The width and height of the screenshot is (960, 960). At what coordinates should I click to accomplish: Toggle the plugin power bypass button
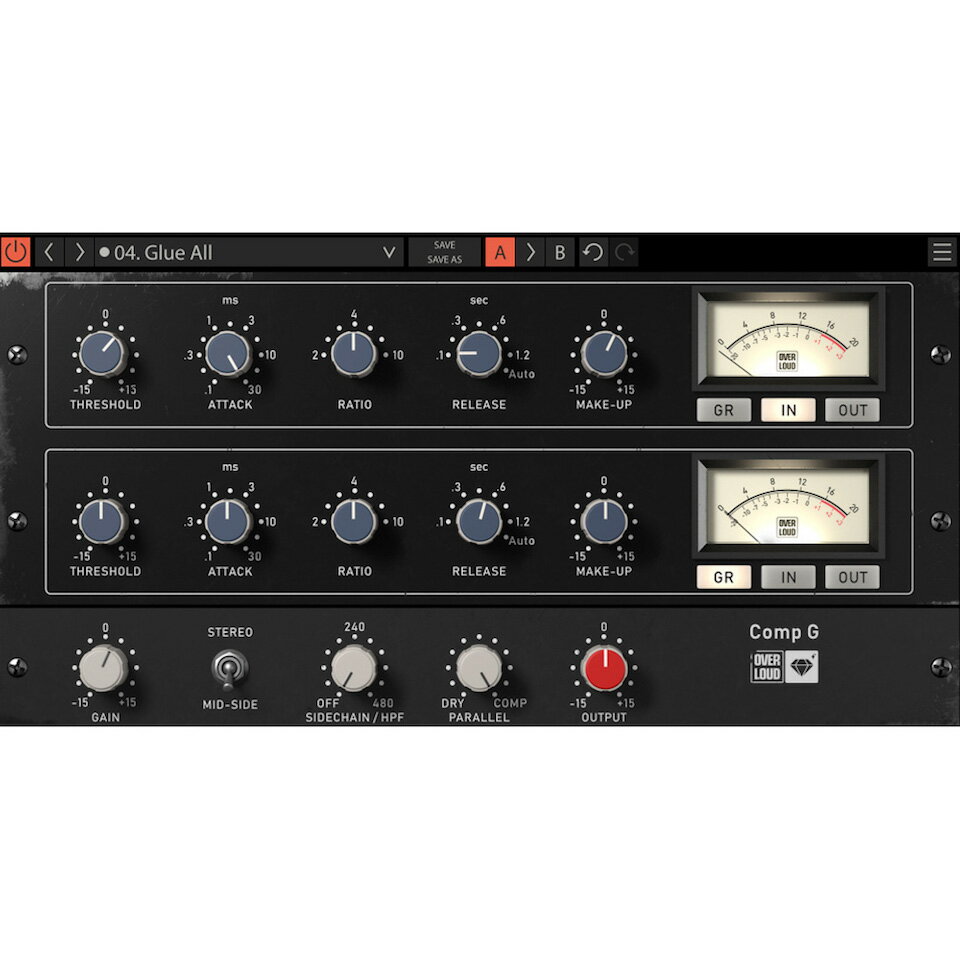pos(16,252)
